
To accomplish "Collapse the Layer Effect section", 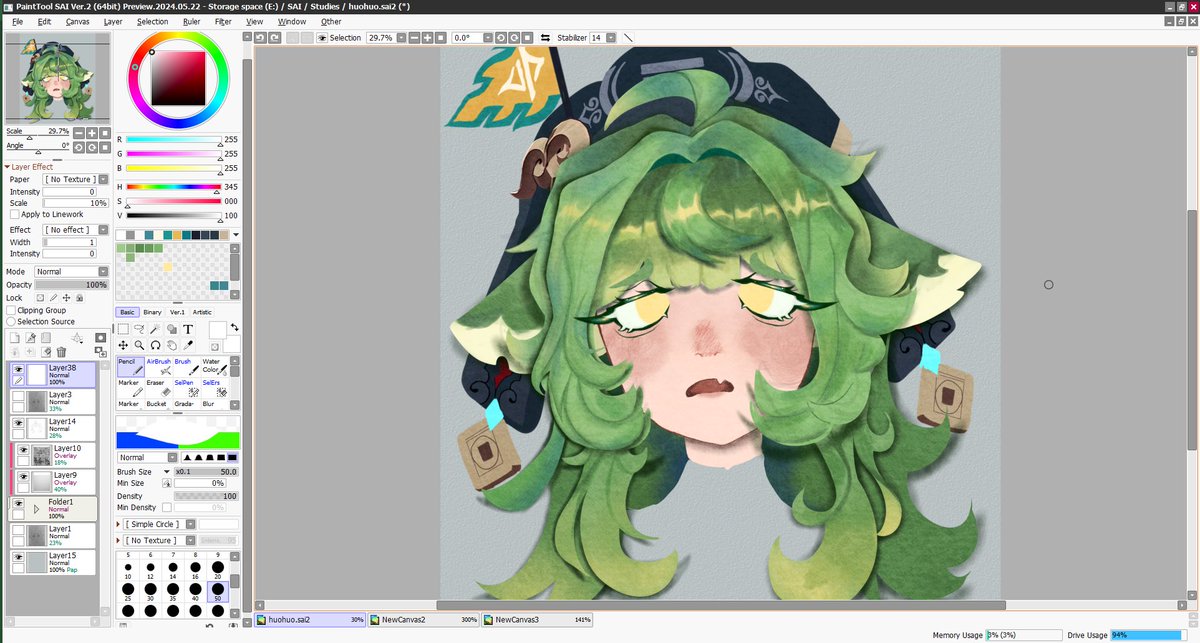I will pyautogui.click(x=8, y=167).
